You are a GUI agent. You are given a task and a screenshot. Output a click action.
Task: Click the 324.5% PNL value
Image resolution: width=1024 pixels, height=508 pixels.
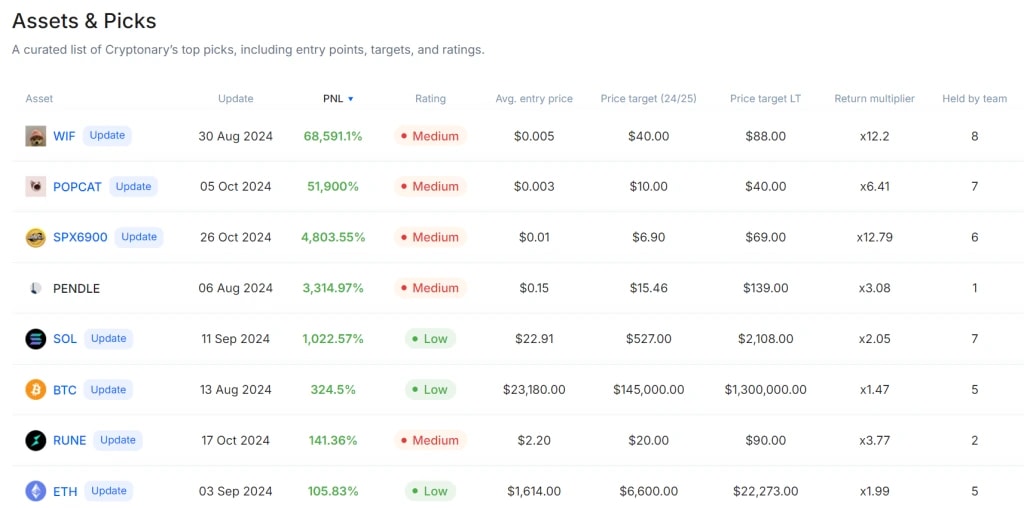[333, 390]
